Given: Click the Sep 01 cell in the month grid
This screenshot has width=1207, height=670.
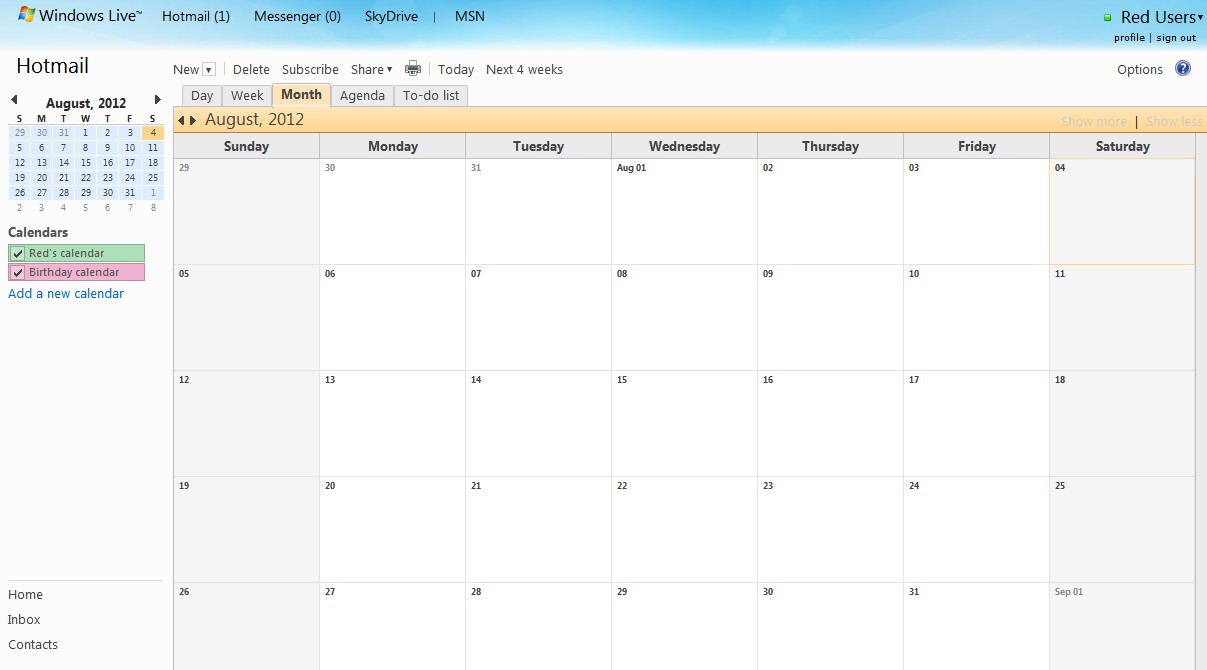Looking at the screenshot, I should (x=1122, y=627).
